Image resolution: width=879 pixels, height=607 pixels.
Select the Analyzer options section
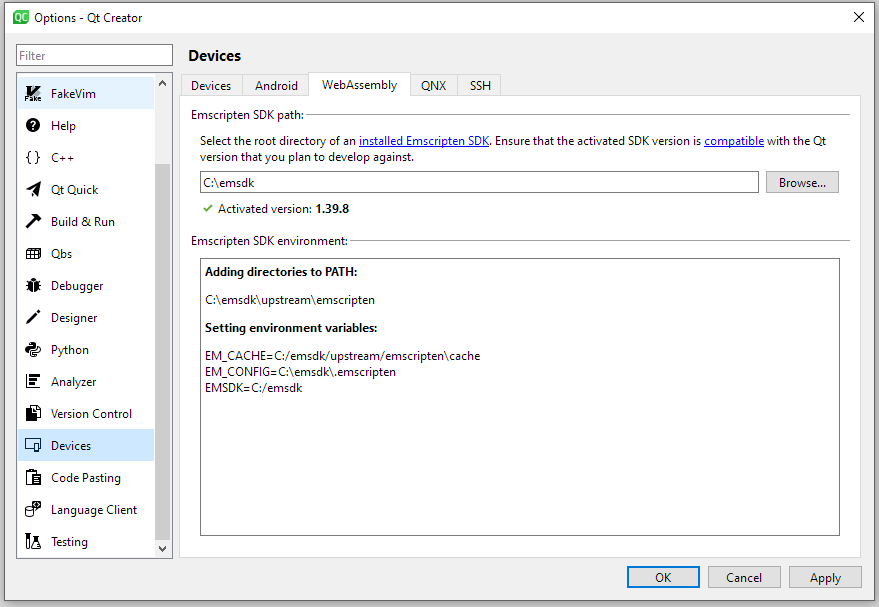(71, 381)
